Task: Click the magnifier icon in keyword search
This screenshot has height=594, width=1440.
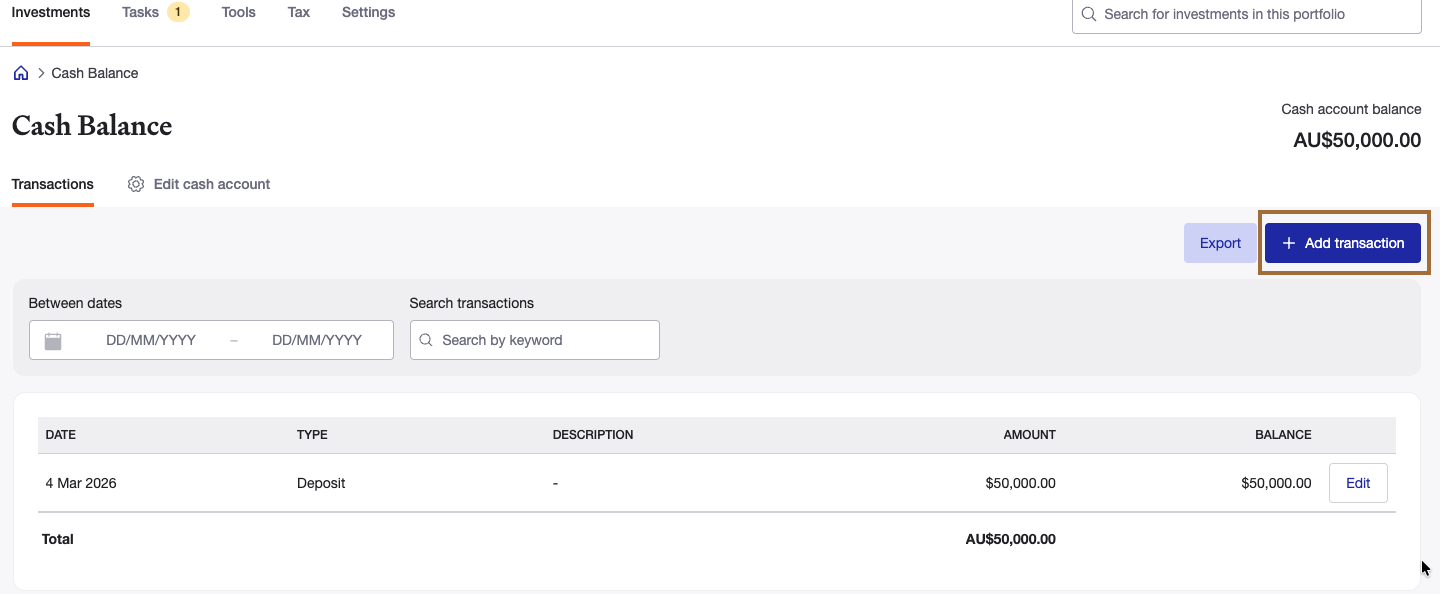Action: point(426,340)
